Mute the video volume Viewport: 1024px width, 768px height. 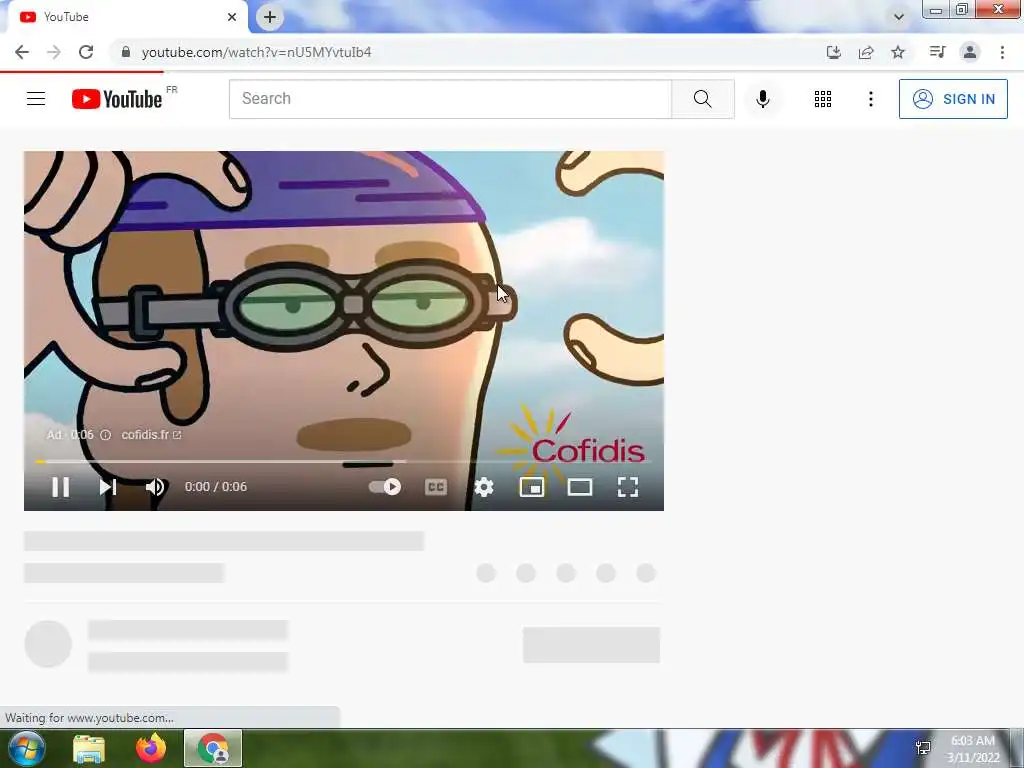(155, 487)
